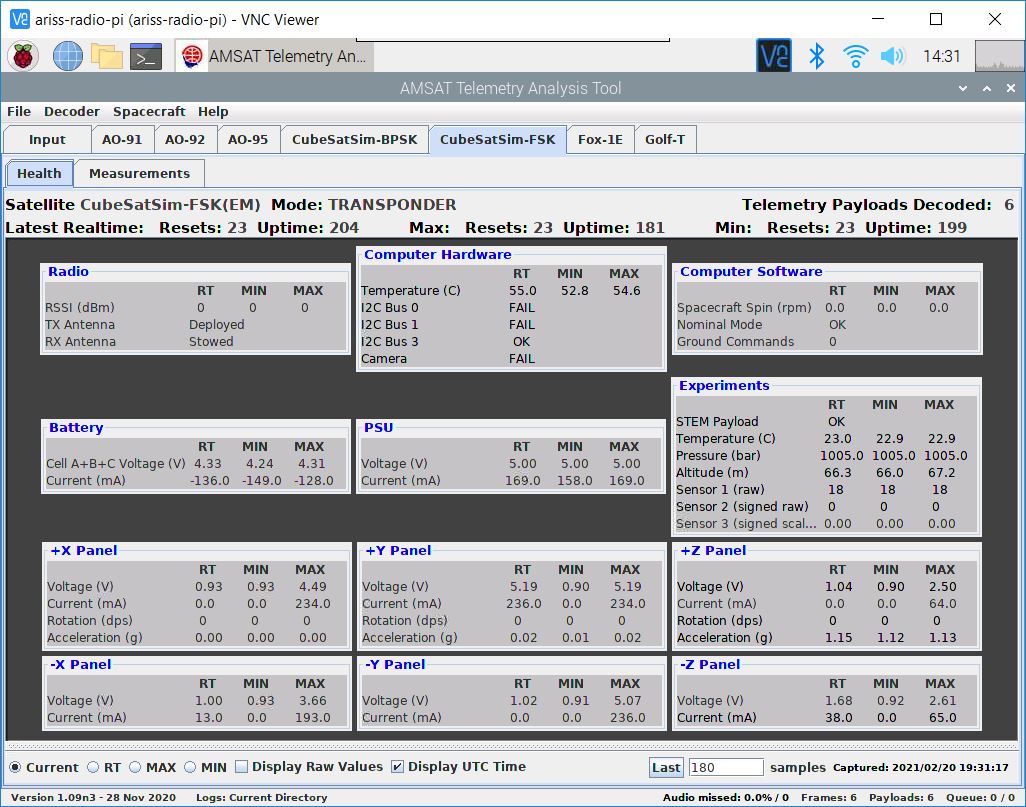1026x807 pixels.
Task: Open the VNC server tray icon
Action: [x=773, y=56]
